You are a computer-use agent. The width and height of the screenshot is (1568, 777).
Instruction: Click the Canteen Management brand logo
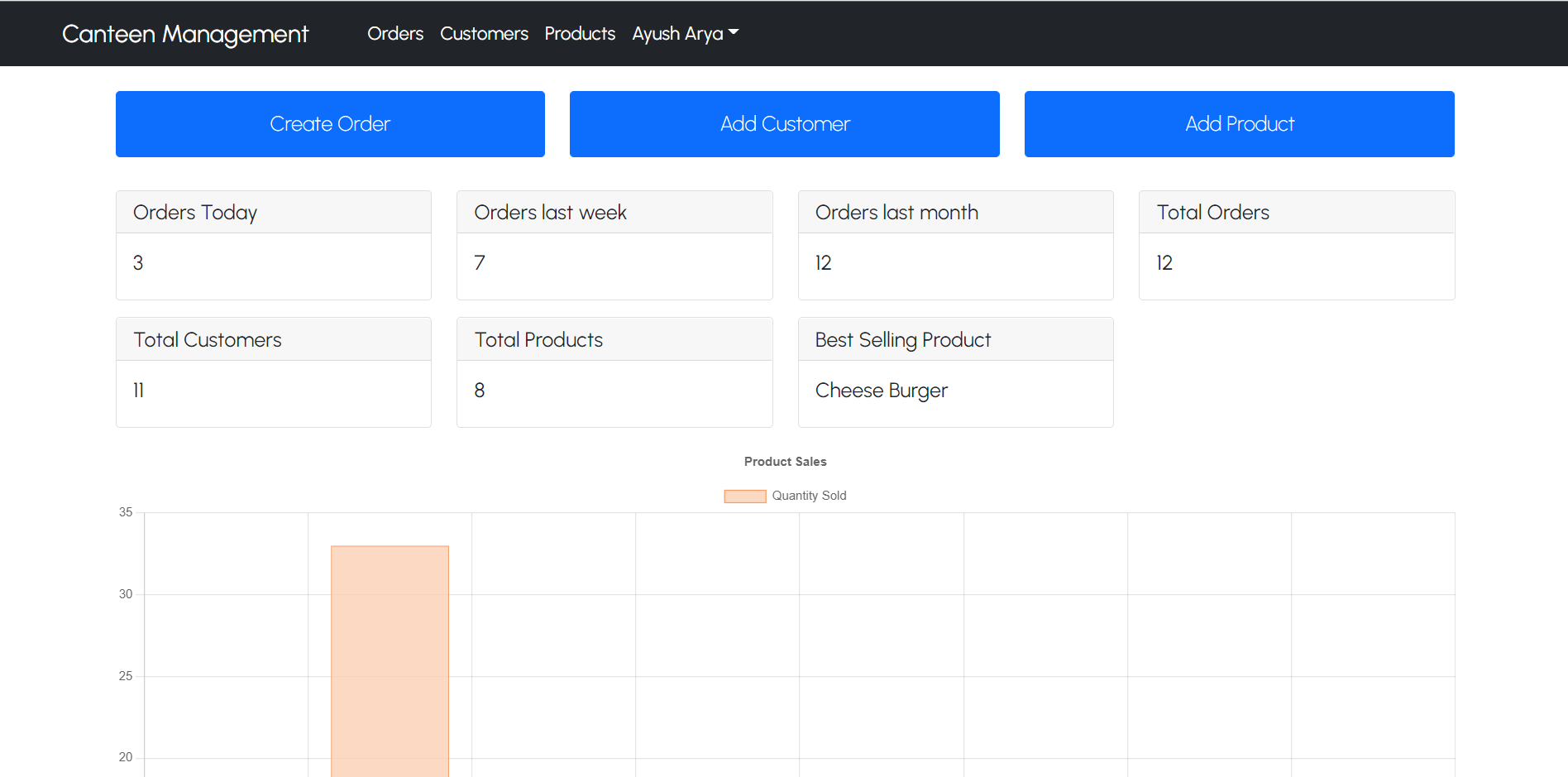click(x=185, y=34)
